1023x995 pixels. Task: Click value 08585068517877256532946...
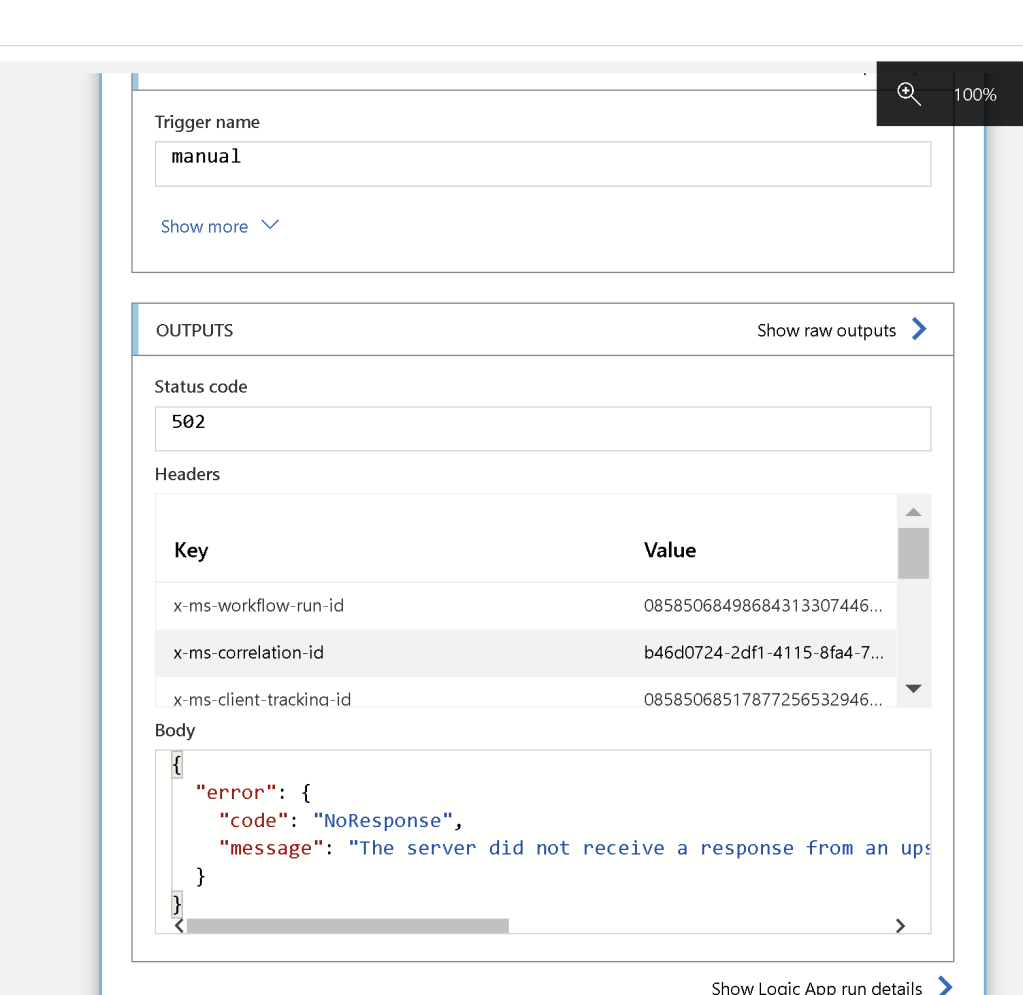pyautogui.click(x=763, y=699)
